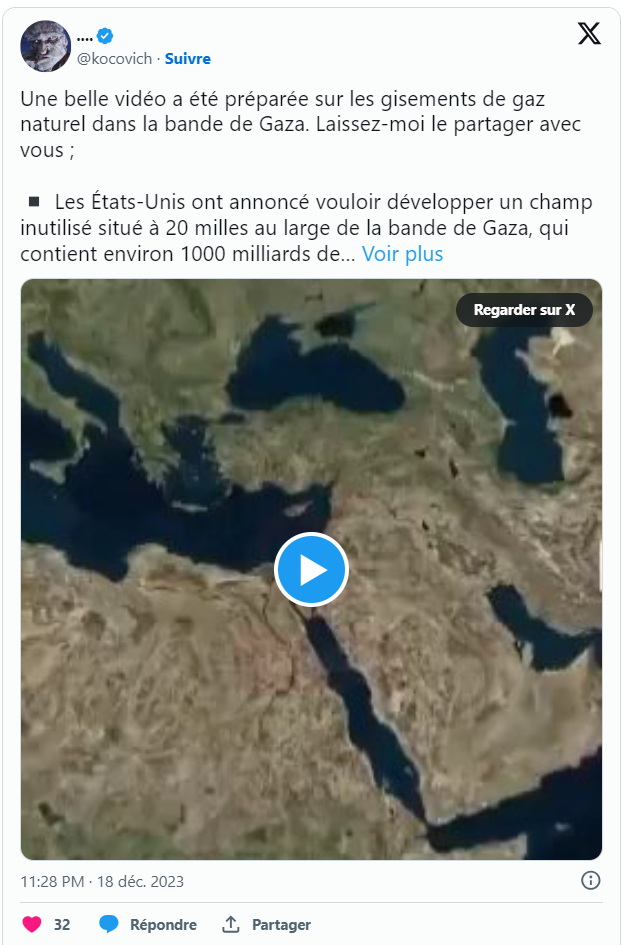Click the Regarder sur X button
Screen dimensions: 629x945
524,310
